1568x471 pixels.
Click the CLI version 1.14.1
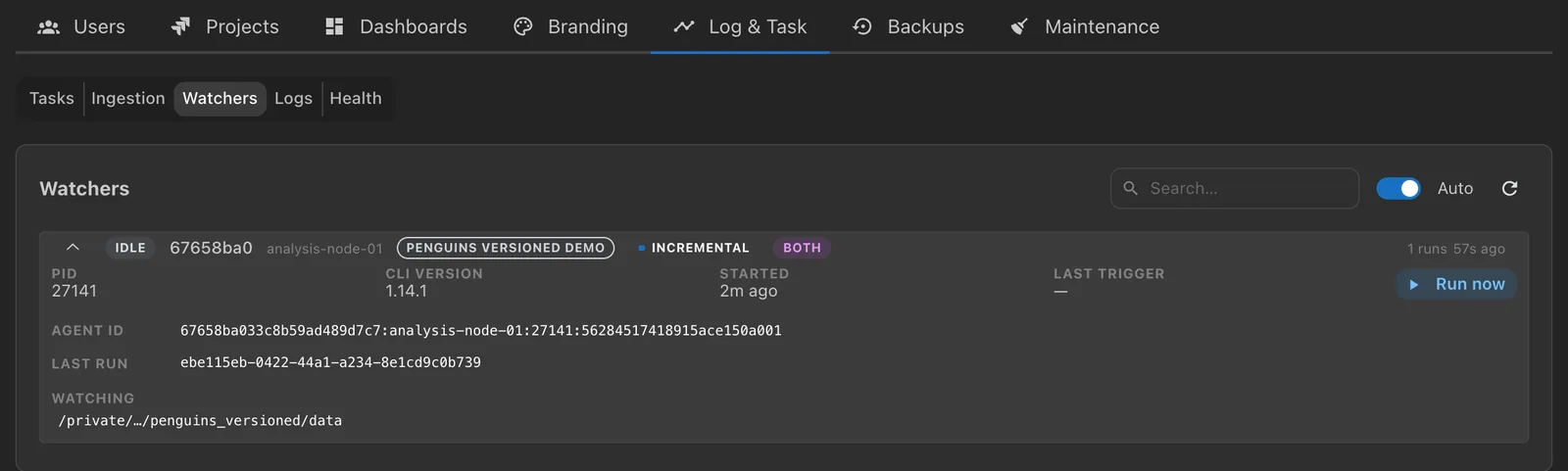click(406, 291)
